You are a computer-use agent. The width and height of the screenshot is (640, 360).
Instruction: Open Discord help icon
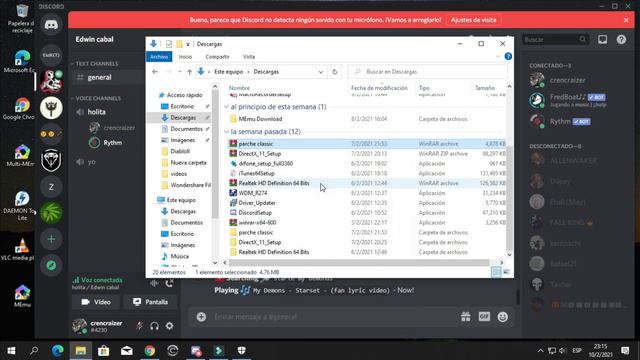pyautogui.click(x=621, y=39)
